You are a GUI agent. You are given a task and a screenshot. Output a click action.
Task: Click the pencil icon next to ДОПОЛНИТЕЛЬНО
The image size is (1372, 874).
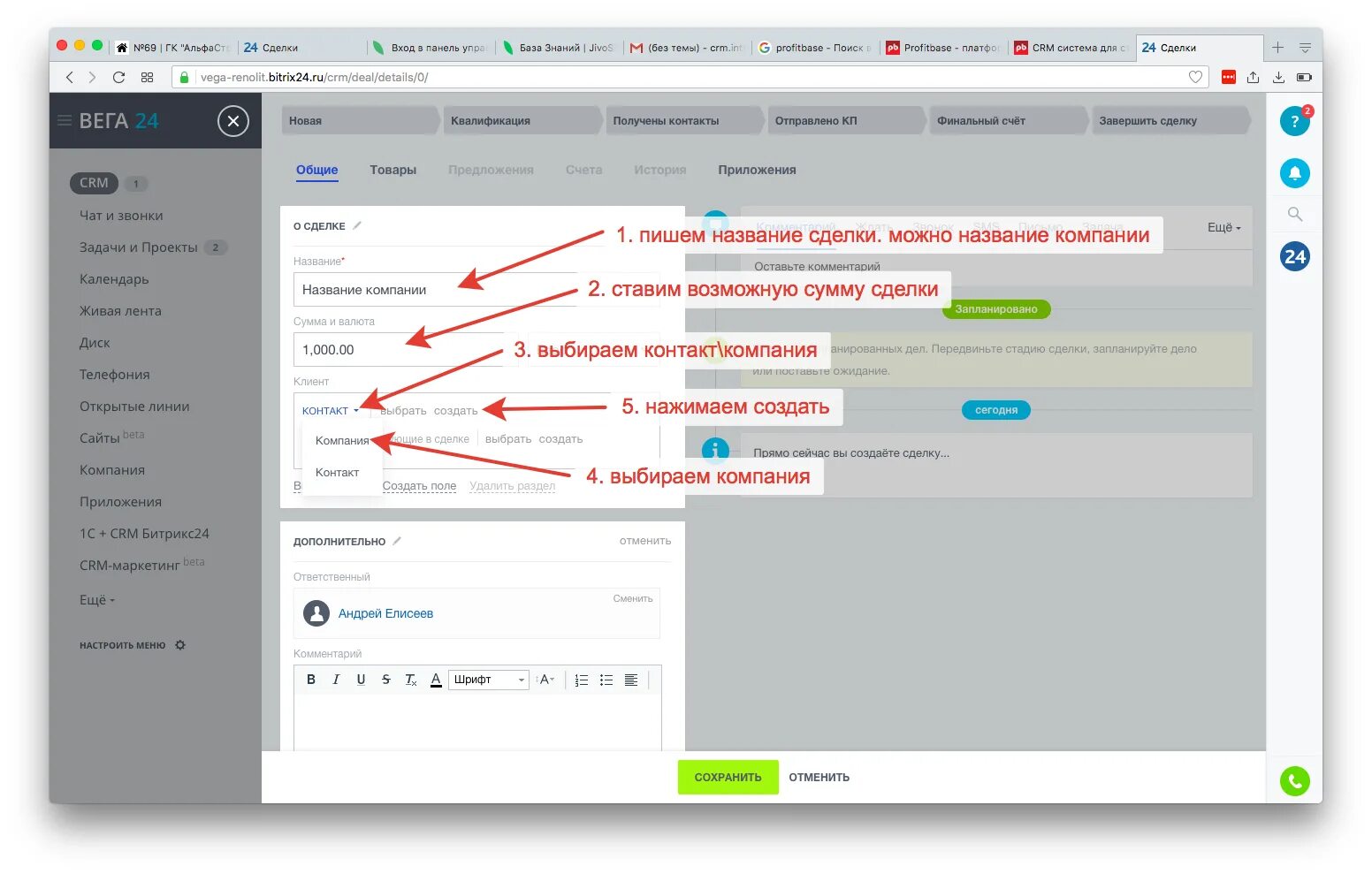pos(397,541)
